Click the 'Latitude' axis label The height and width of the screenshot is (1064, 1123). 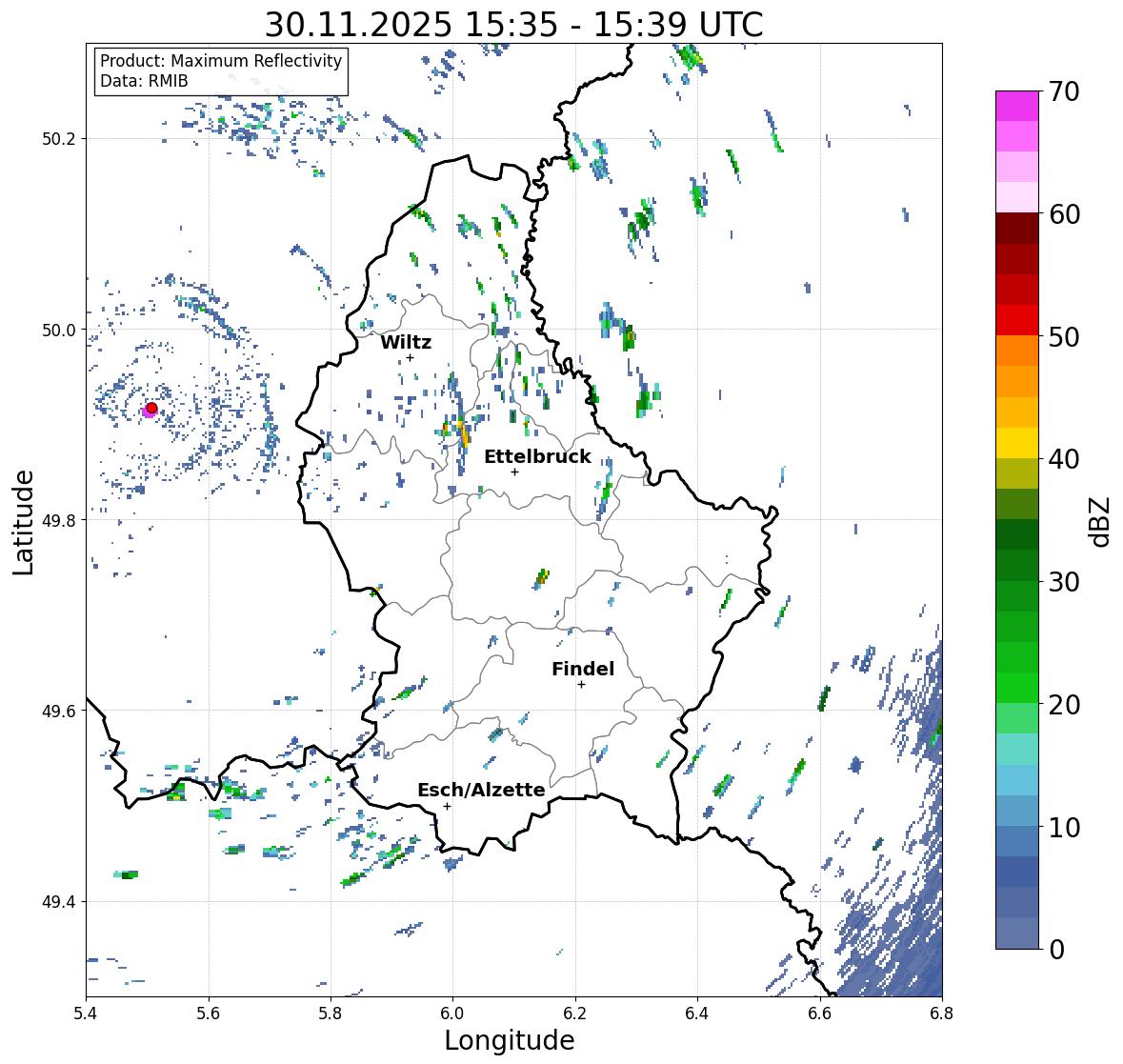click(23, 521)
